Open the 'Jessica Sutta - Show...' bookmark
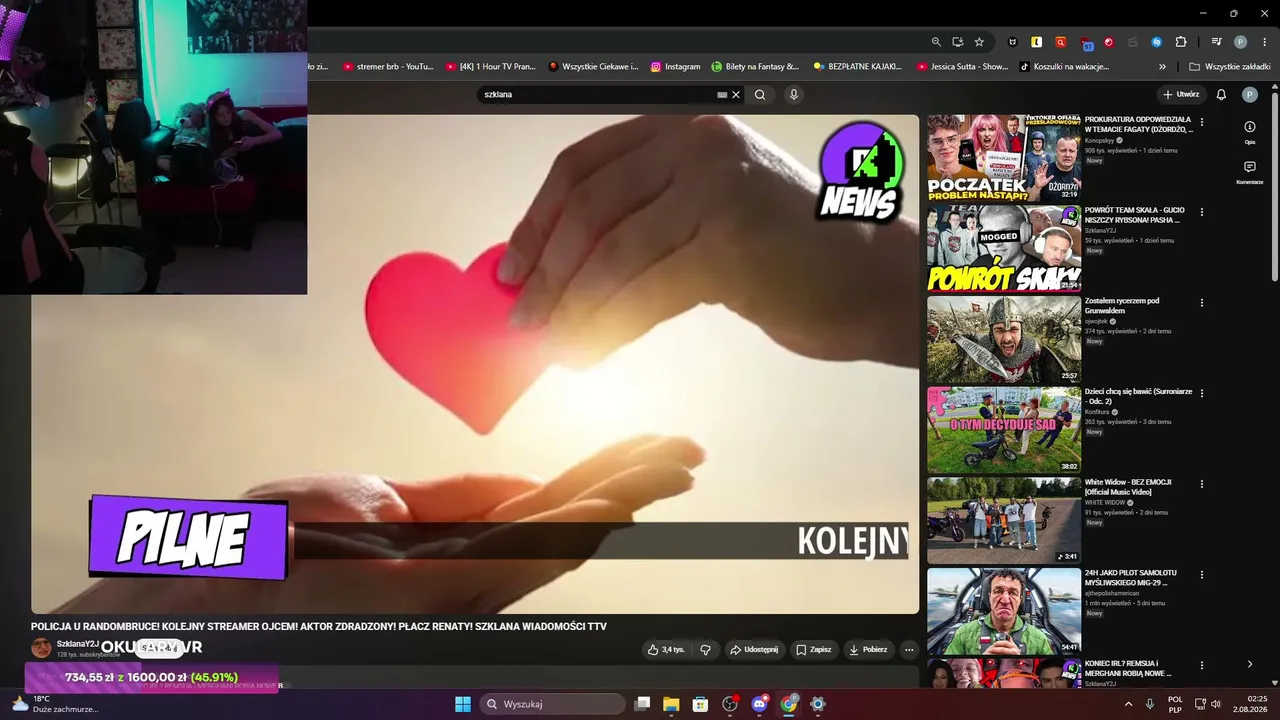Screen dimensions: 1280x720 tap(962, 67)
